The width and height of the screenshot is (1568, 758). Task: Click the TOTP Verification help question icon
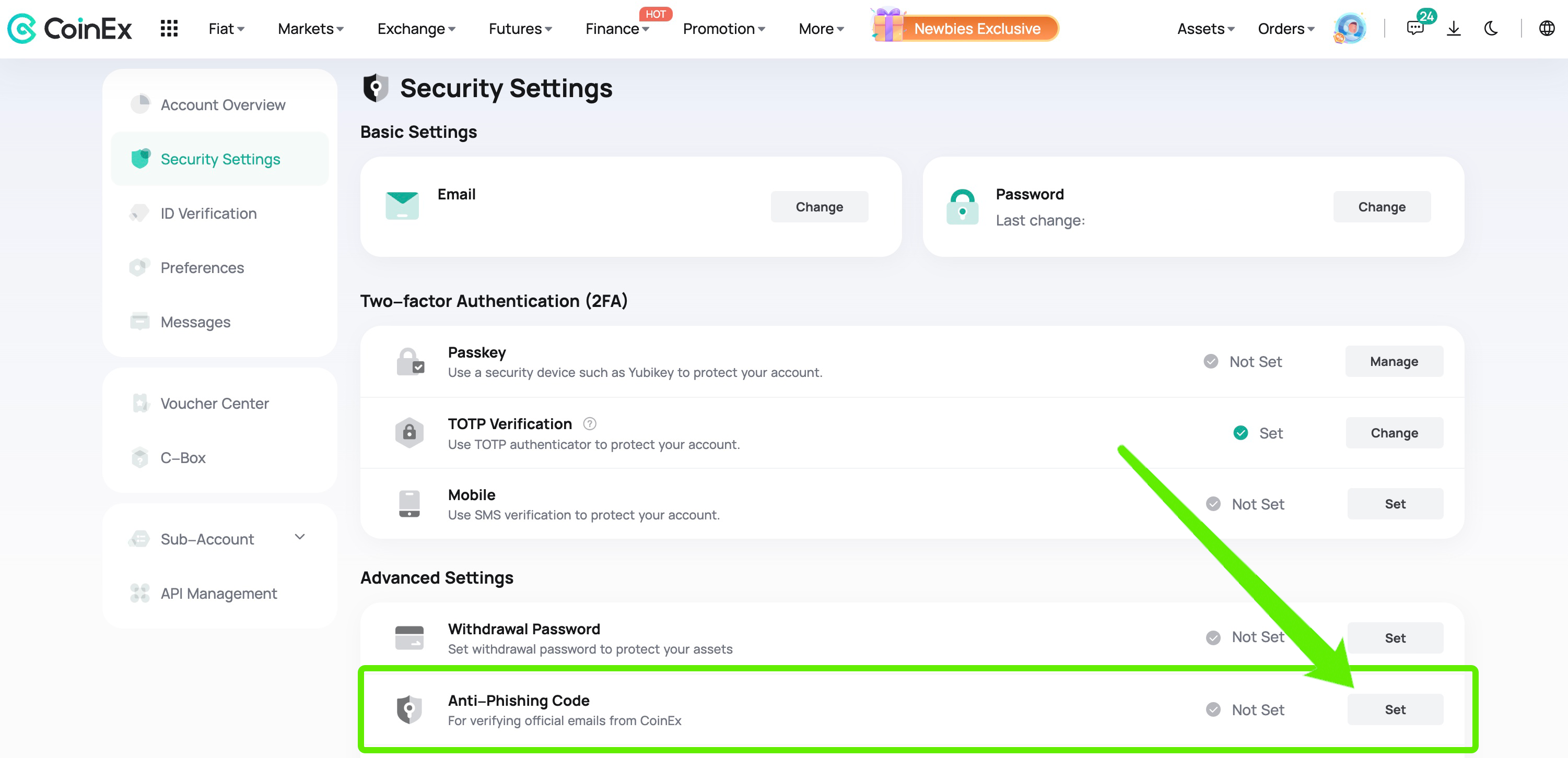[589, 423]
